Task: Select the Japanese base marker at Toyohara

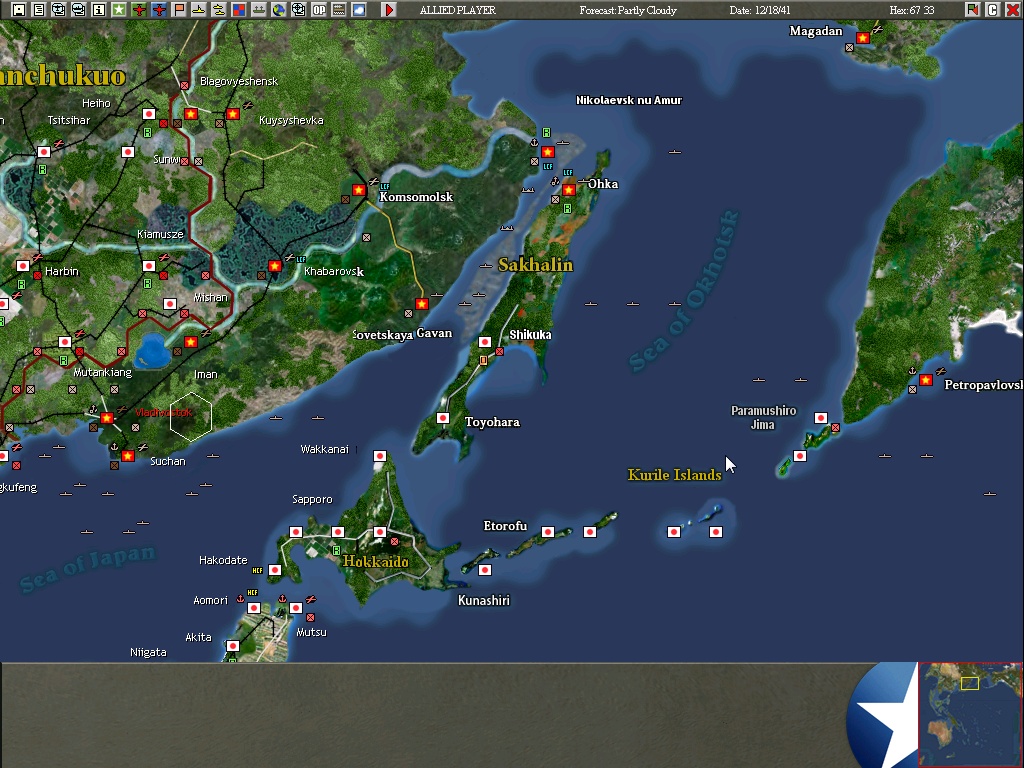Action: coord(443,418)
